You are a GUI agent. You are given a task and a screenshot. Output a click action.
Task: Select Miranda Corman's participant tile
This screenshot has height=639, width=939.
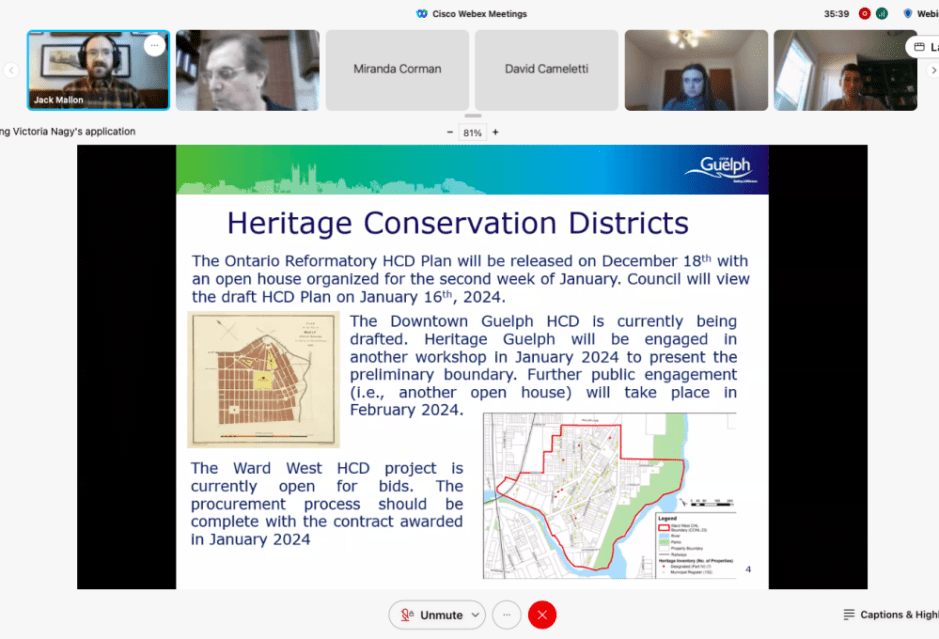pos(397,70)
